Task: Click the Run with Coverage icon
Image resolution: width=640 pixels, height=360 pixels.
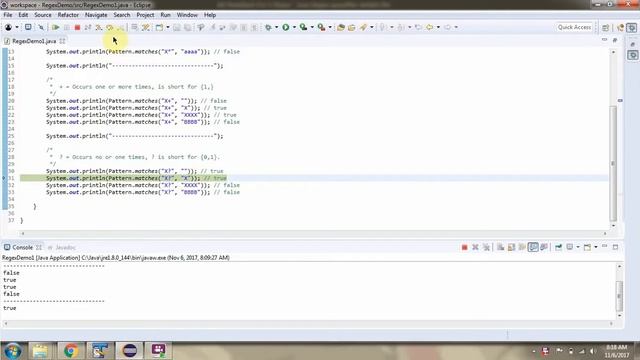Action: [x=303, y=27]
